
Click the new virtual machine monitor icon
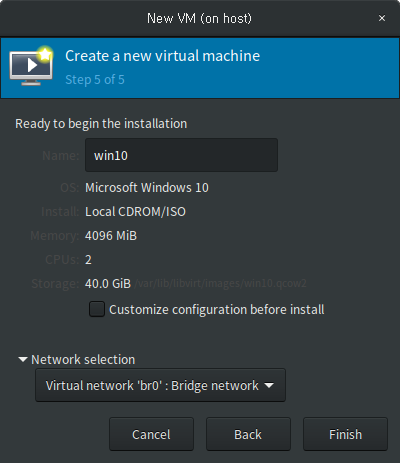point(31,66)
